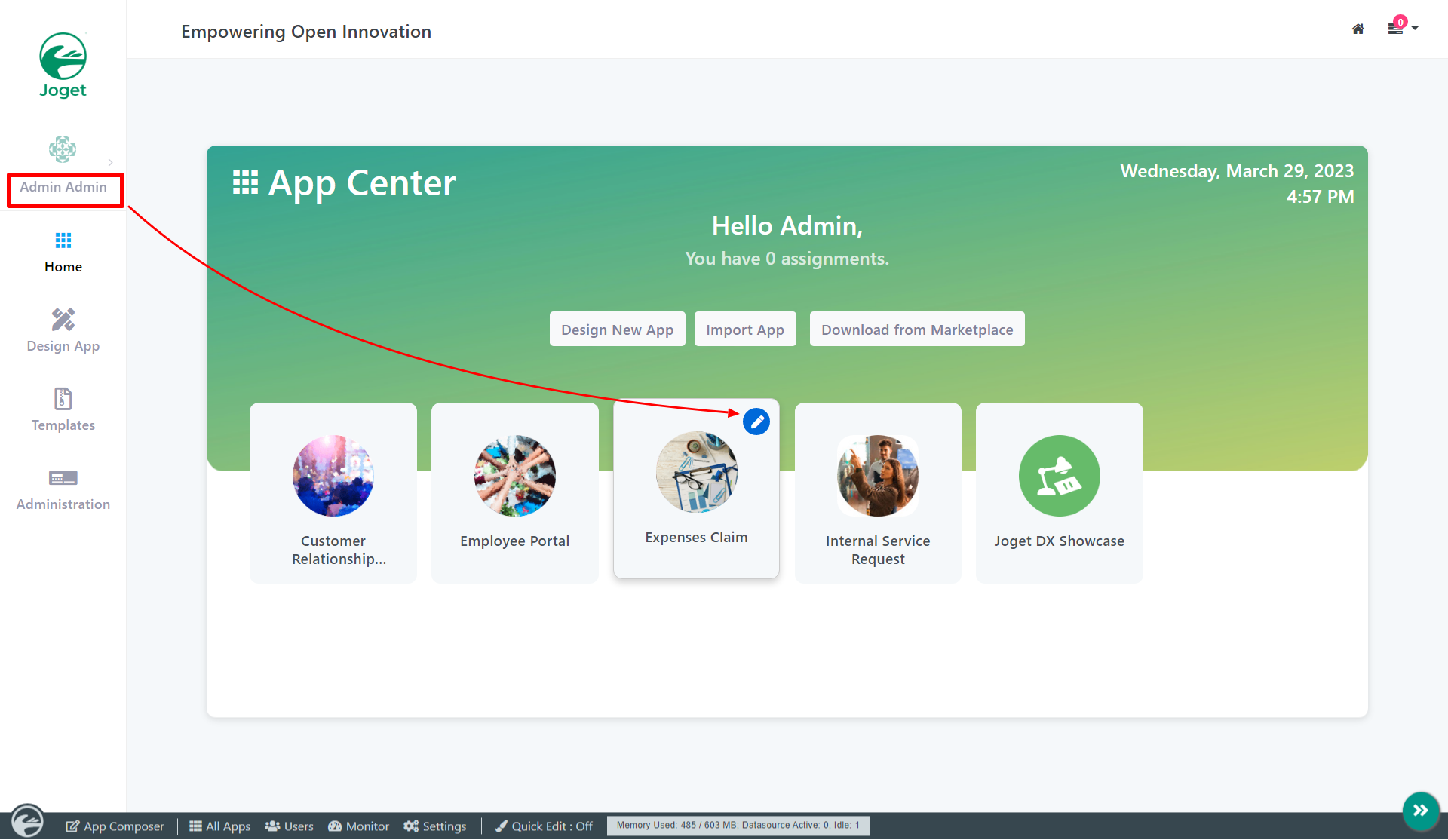Open App Composer in the admin bar

point(115,826)
